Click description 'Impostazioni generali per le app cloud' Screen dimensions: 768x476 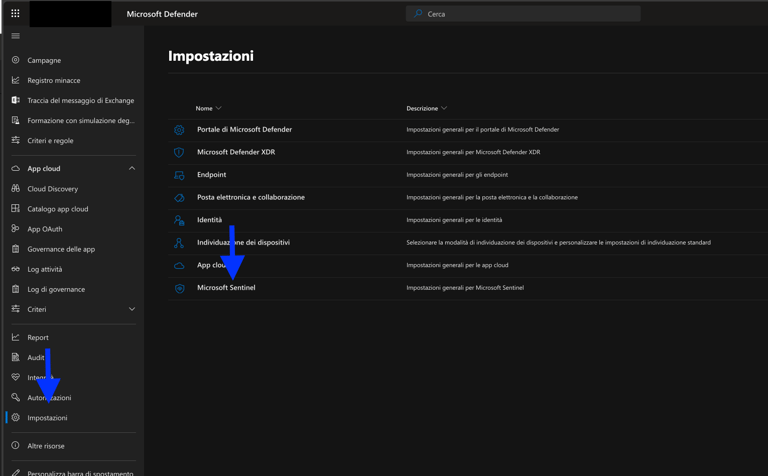point(457,265)
